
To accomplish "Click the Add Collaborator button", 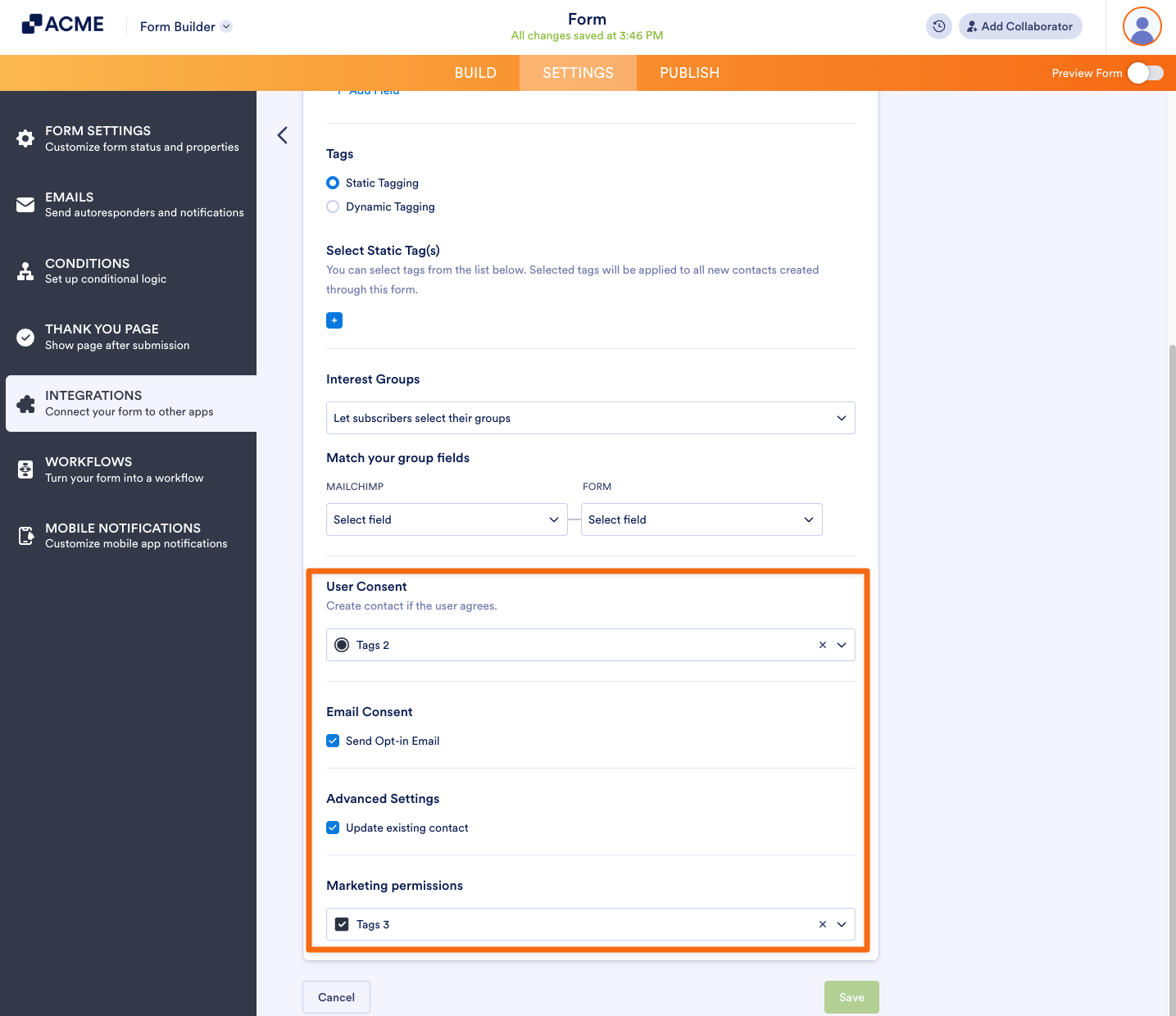I will (1019, 26).
